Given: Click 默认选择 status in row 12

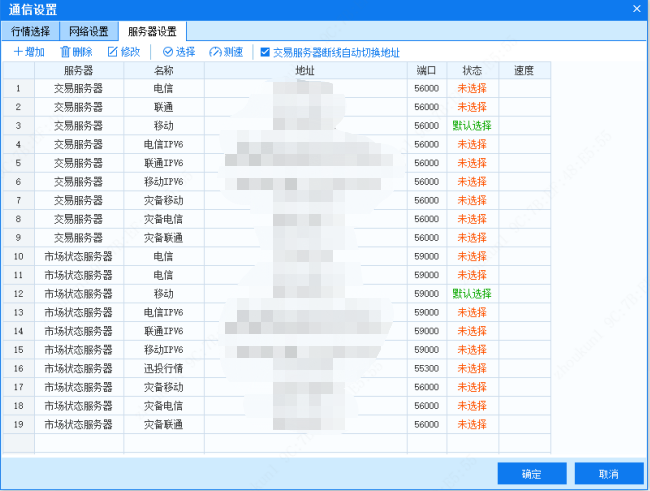Looking at the screenshot, I should tap(473, 294).
